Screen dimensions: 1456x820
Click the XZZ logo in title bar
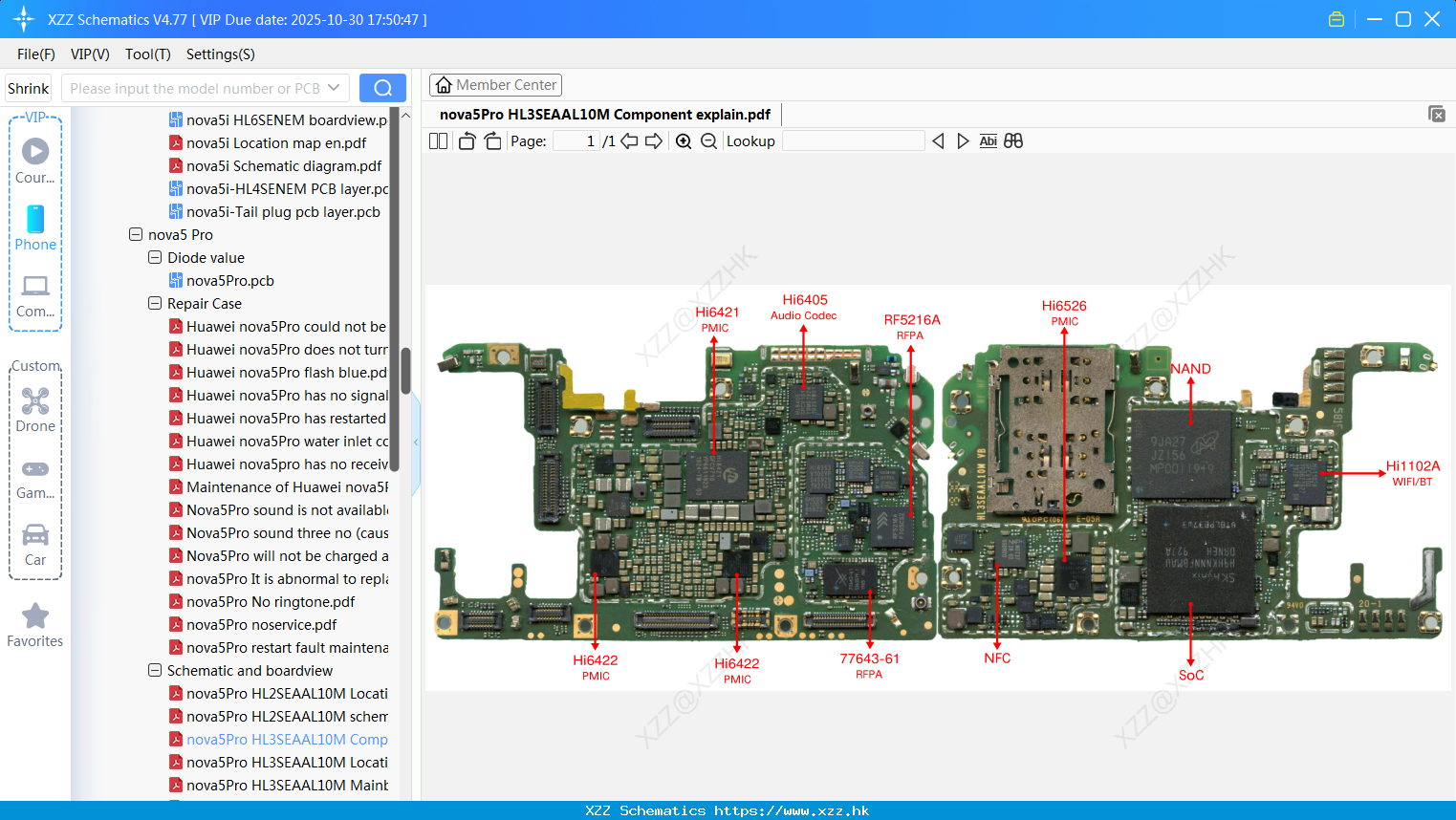[x=24, y=19]
